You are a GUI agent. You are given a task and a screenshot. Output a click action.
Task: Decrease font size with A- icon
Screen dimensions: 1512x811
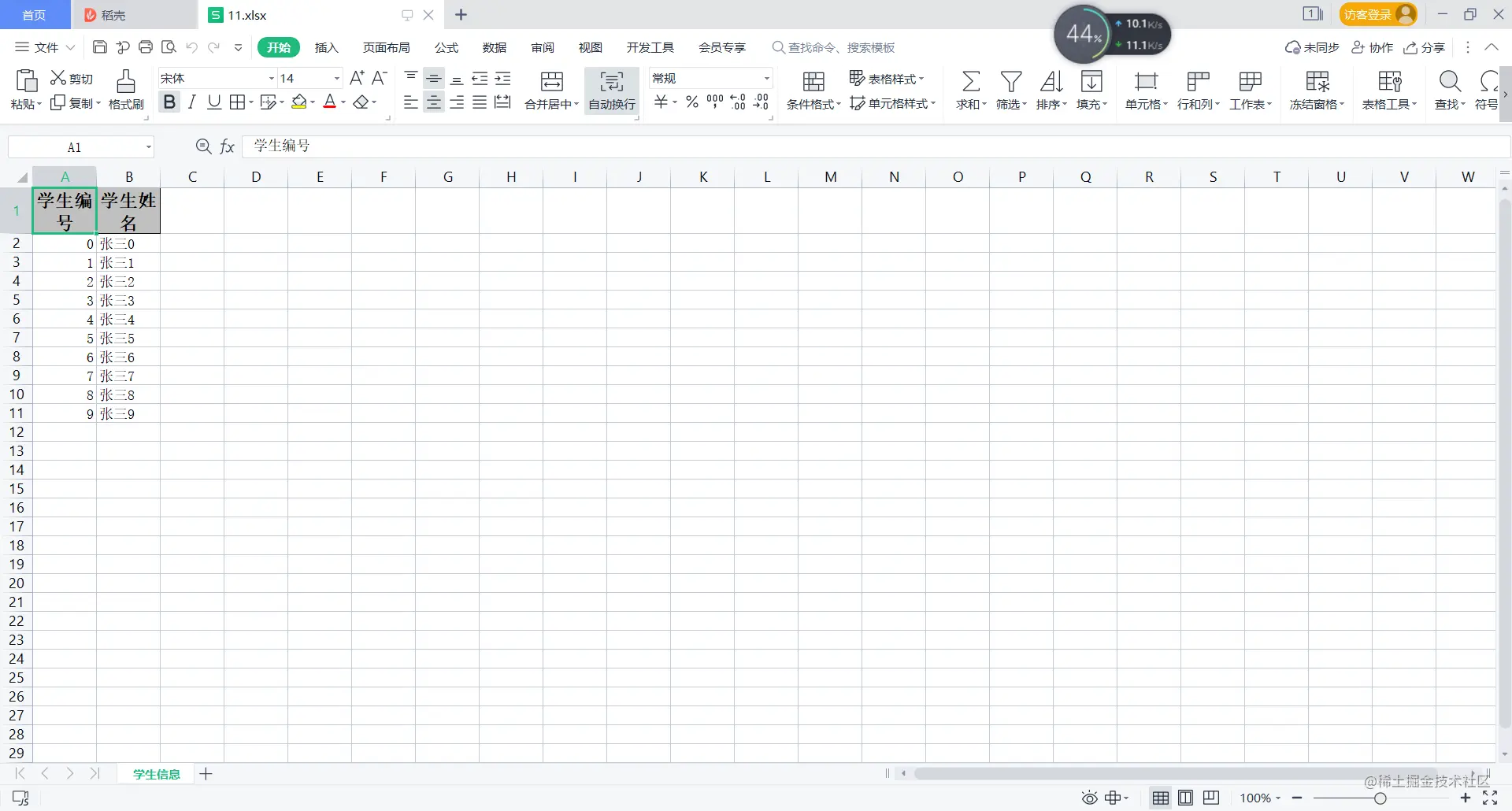click(x=380, y=78)
